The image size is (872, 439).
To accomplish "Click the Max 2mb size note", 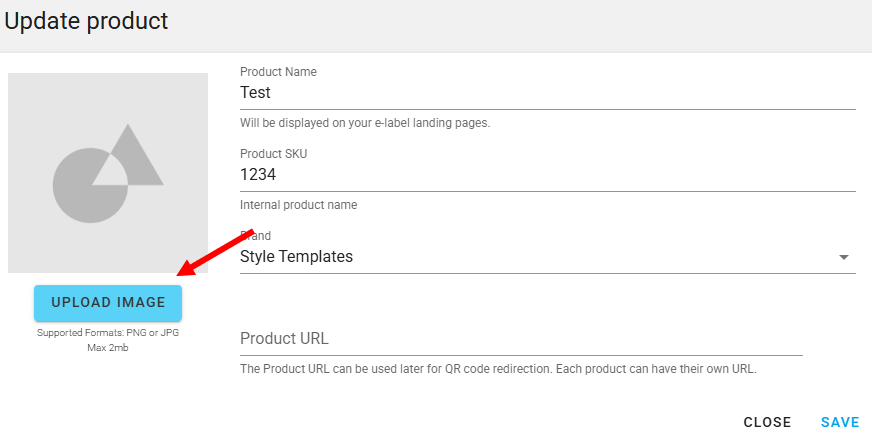I will [108, 348].
